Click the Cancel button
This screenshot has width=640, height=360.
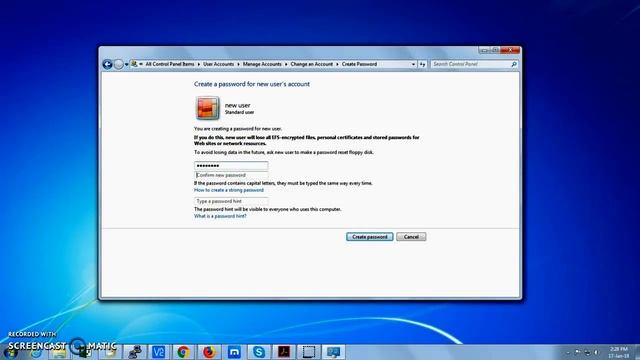tap(411, 237)
